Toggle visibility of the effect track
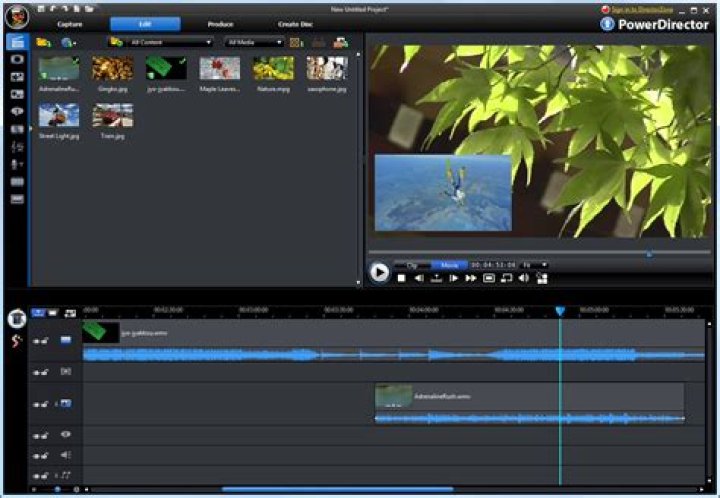Image resolution: width=720 pixels, height=498 pixels. pos(37,373)
